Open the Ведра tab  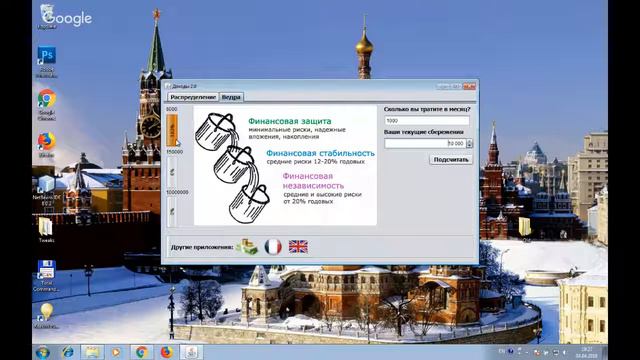pyautogui.click(x=231, y=97)
